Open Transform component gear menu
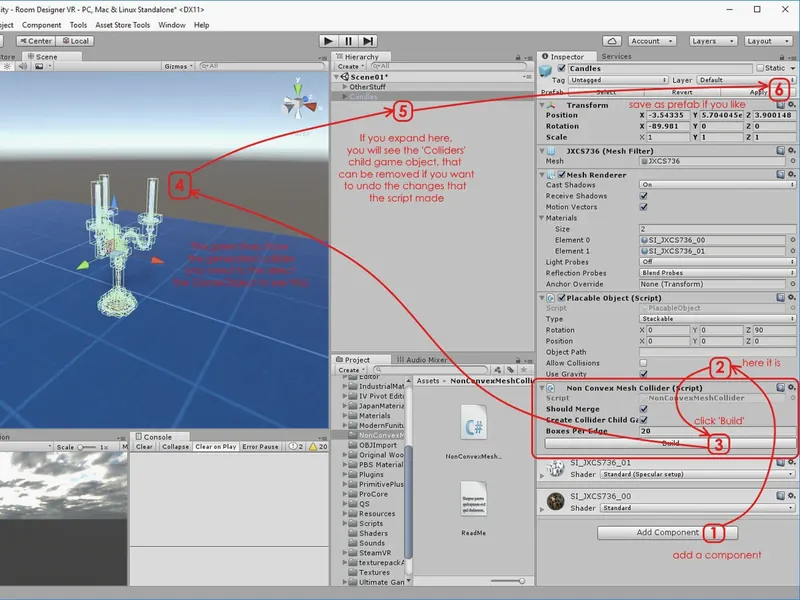Screen dimensions: 800x600 791,105
